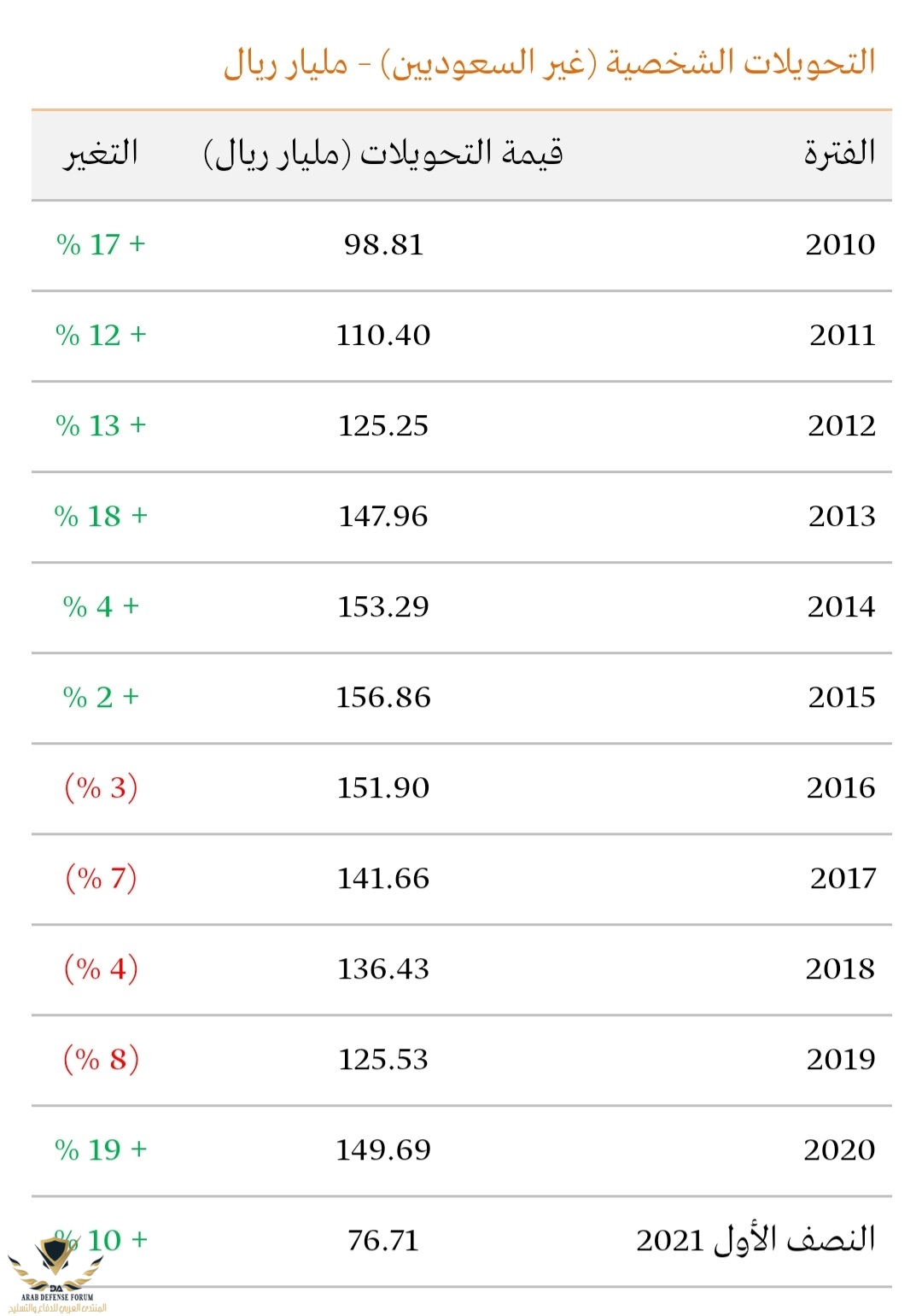Select the 147.96 value cell
Screen dimensions: 922x1316
tap(383, 517)
